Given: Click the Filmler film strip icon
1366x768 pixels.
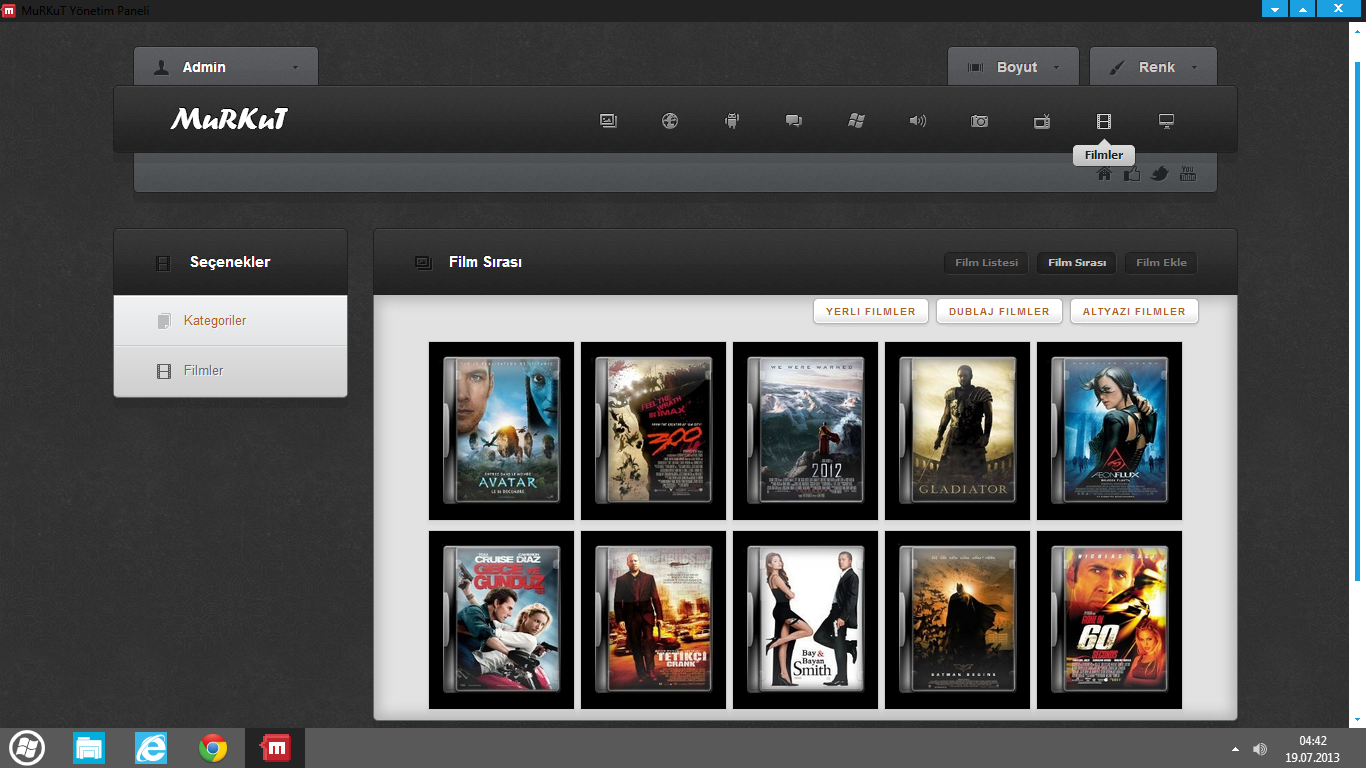Looking at the screenshot, I should tap(1104, 121).
